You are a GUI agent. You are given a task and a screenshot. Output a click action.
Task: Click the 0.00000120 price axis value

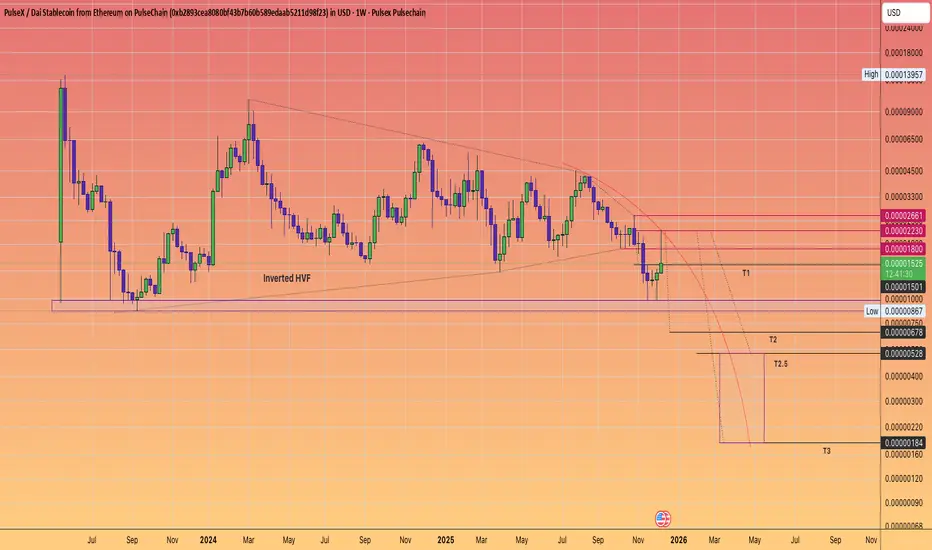point(903,478)
